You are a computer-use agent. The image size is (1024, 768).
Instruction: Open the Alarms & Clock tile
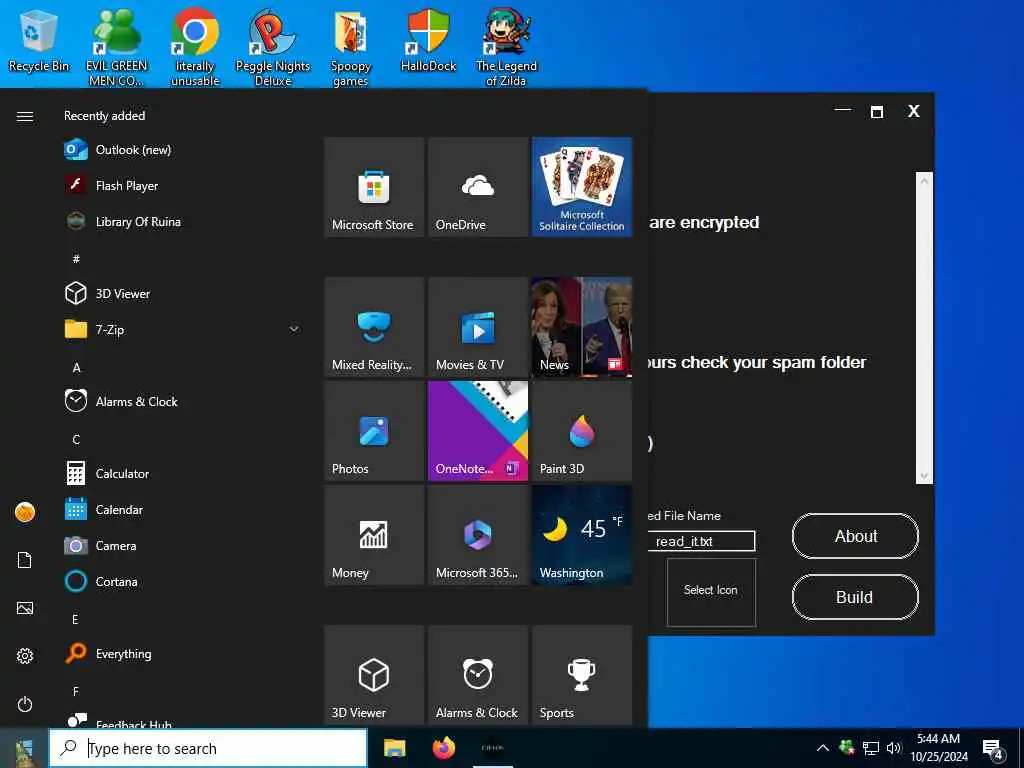tap(478, 675)
